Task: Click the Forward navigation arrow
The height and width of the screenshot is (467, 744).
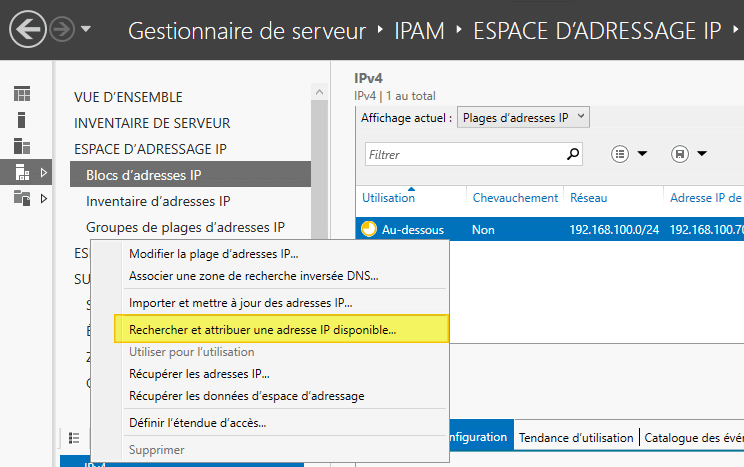Action: click(62, 29)
